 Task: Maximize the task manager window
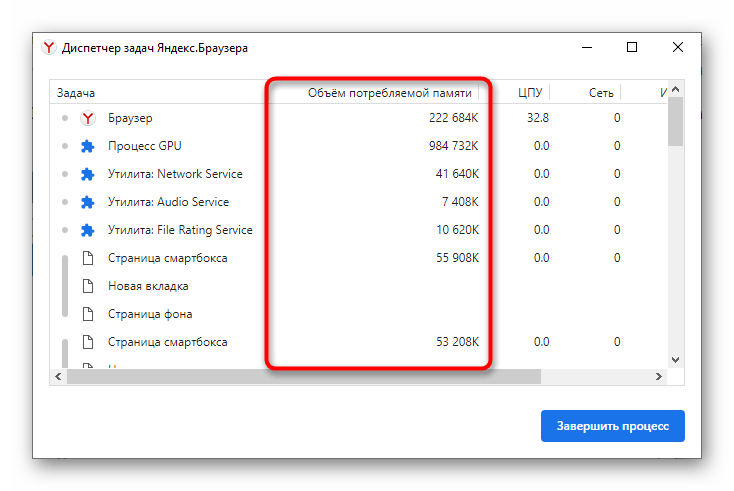[632, 47]
